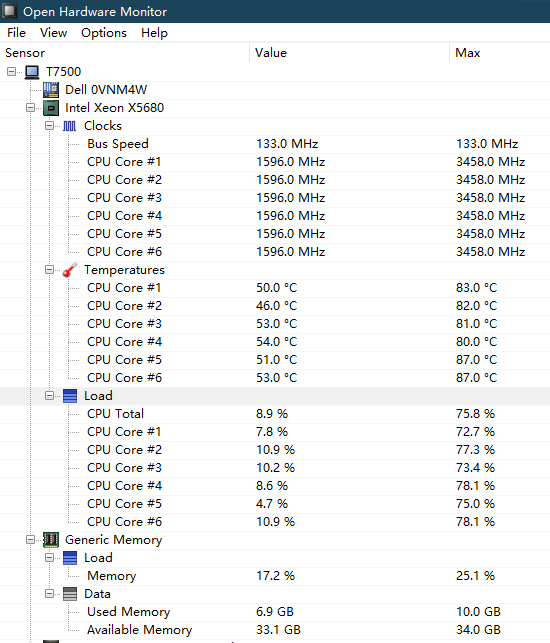Collapse the Generic Memory node

[30, 540]
